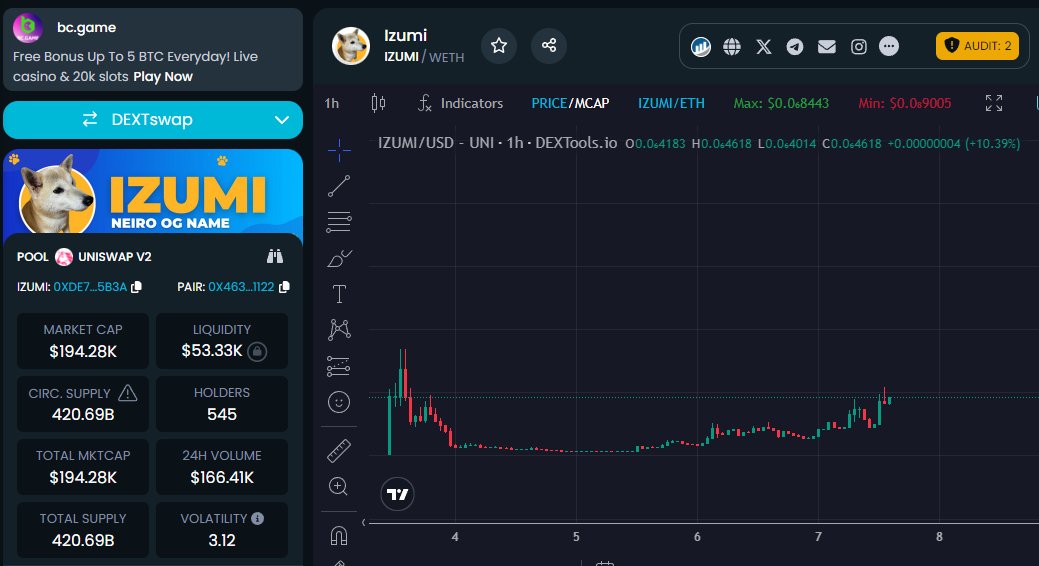The width and height of the screenshot is (1039, 566).
Task: Share the Izumi pair page
Action: (549, 46)
